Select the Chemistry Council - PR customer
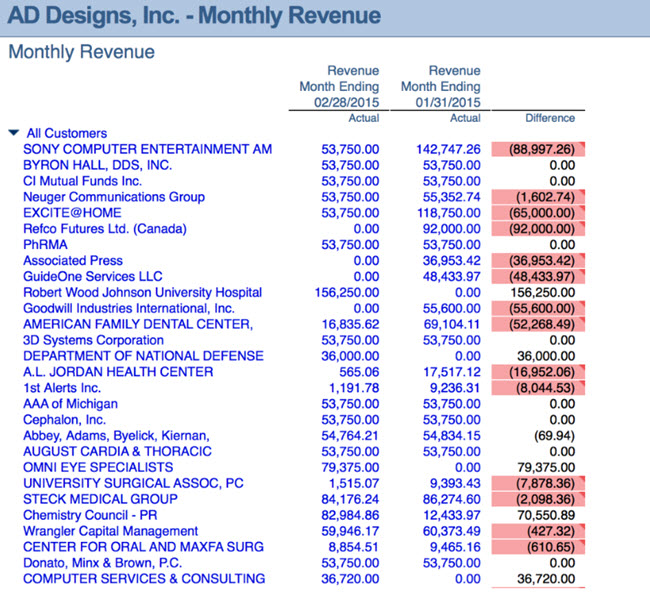650x592 pixels. (90, 515)
